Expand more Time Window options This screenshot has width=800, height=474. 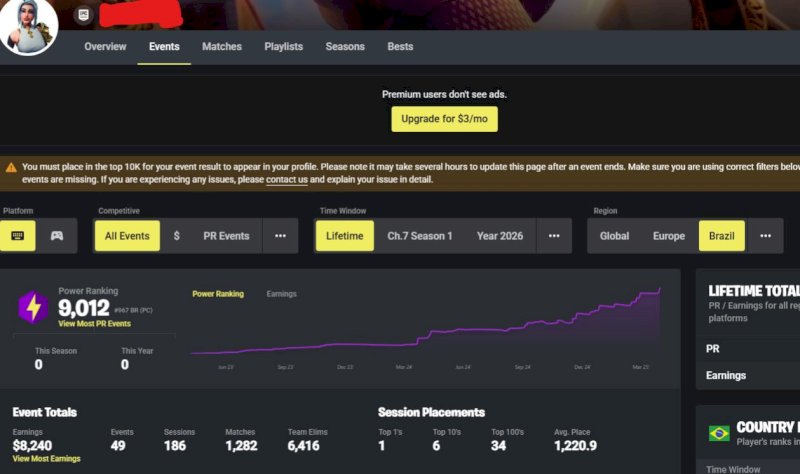[x=554, y=236]
